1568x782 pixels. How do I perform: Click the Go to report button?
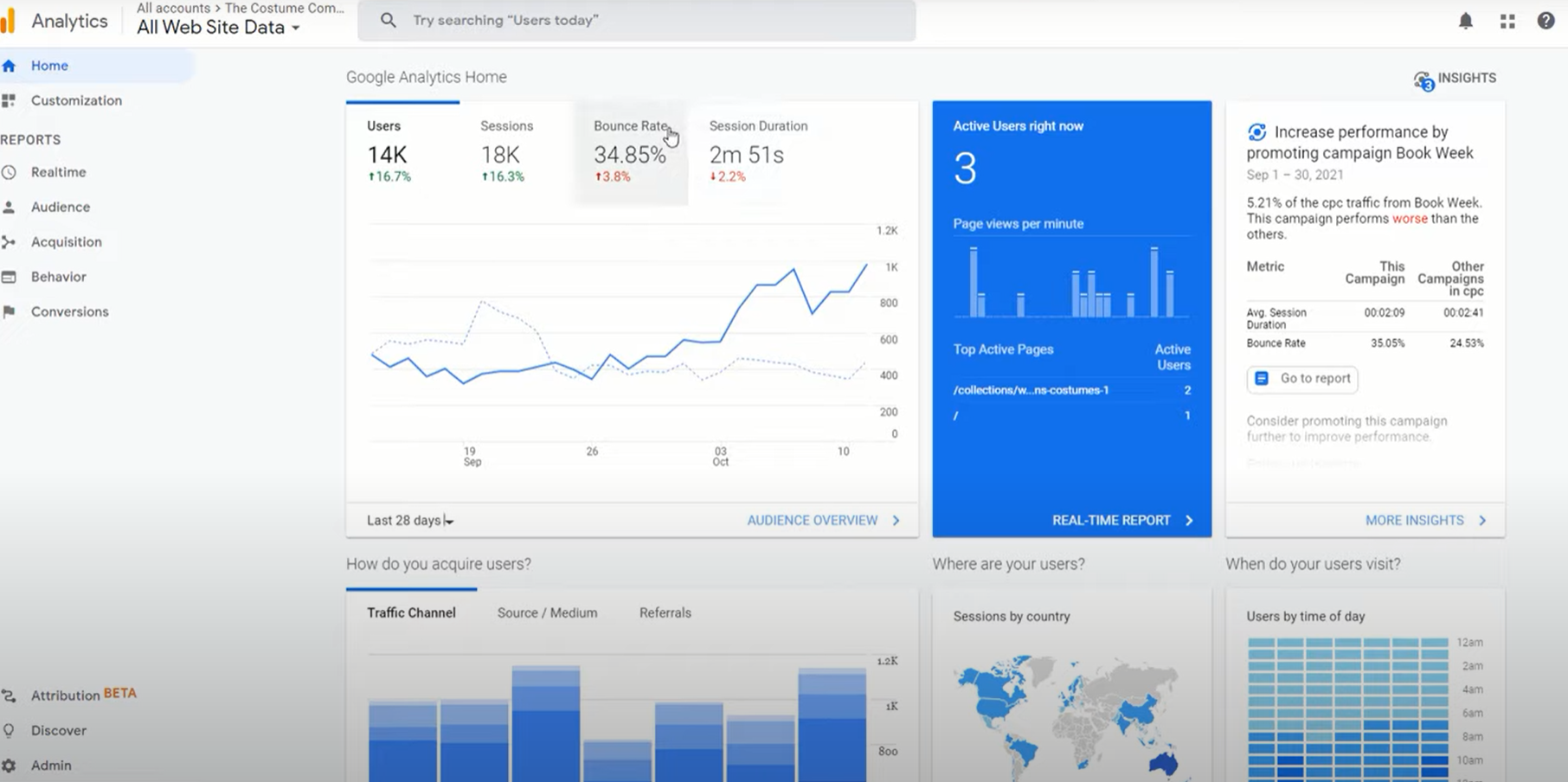pos(1301,379)
